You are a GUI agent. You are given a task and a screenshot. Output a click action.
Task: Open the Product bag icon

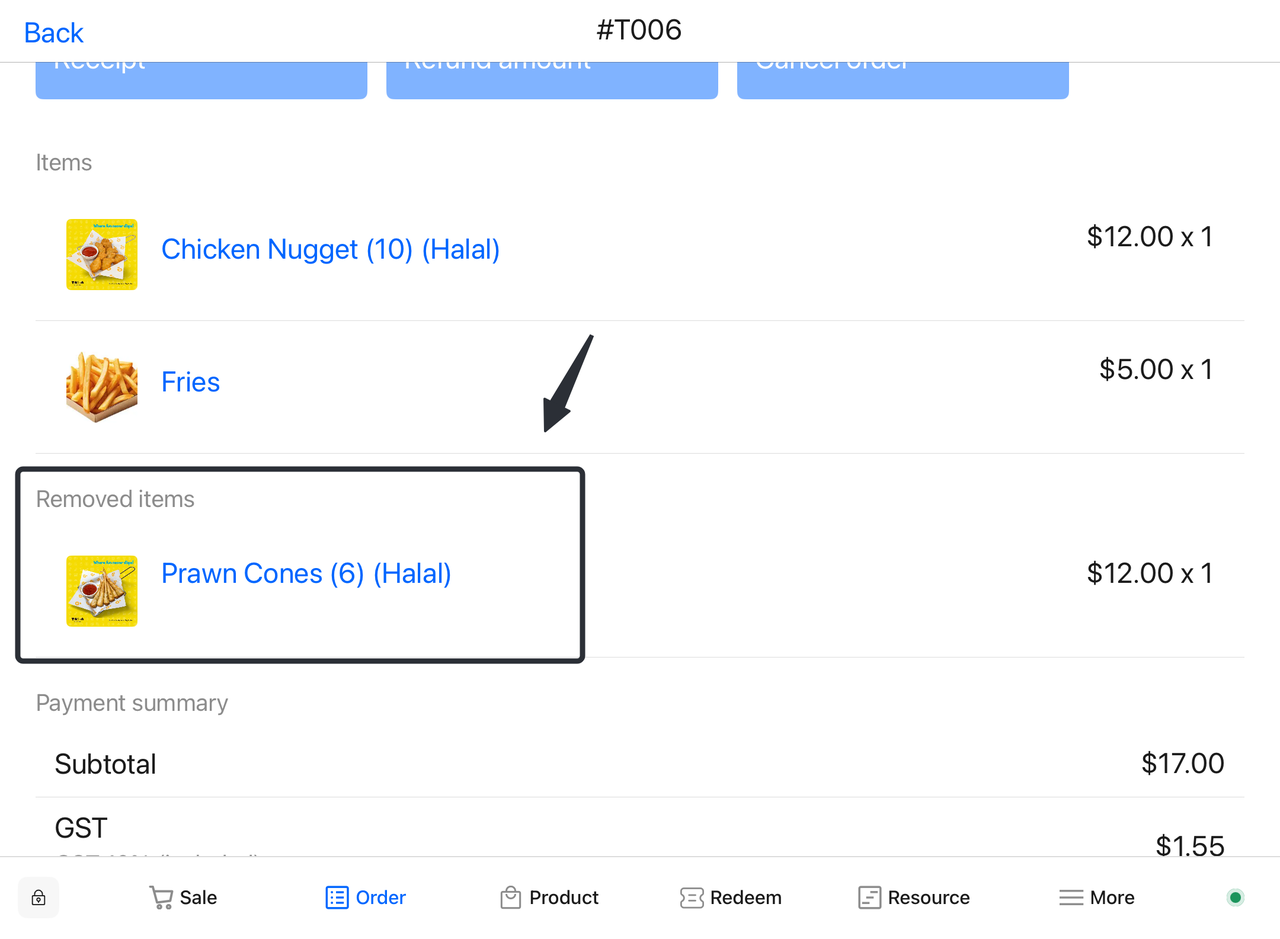511,897
